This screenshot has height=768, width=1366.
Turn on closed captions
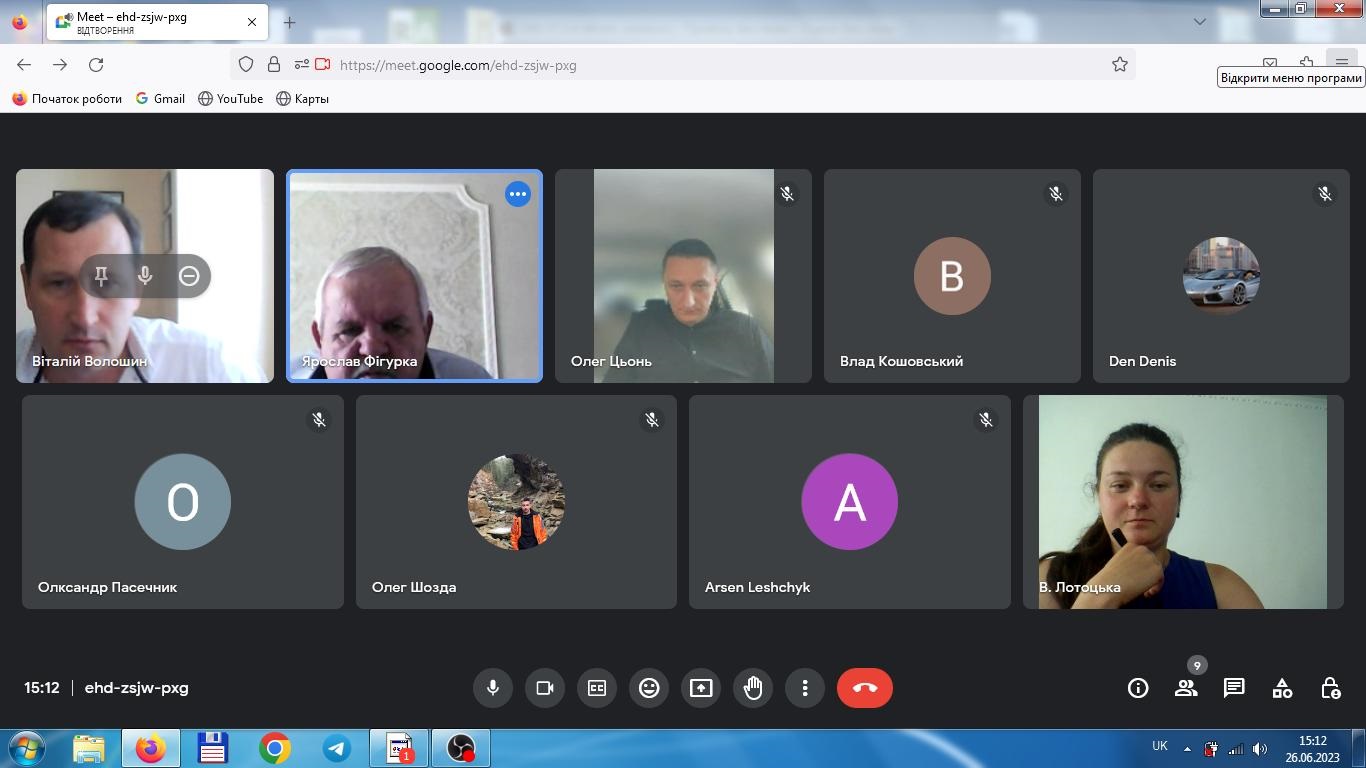coord(597,688)
